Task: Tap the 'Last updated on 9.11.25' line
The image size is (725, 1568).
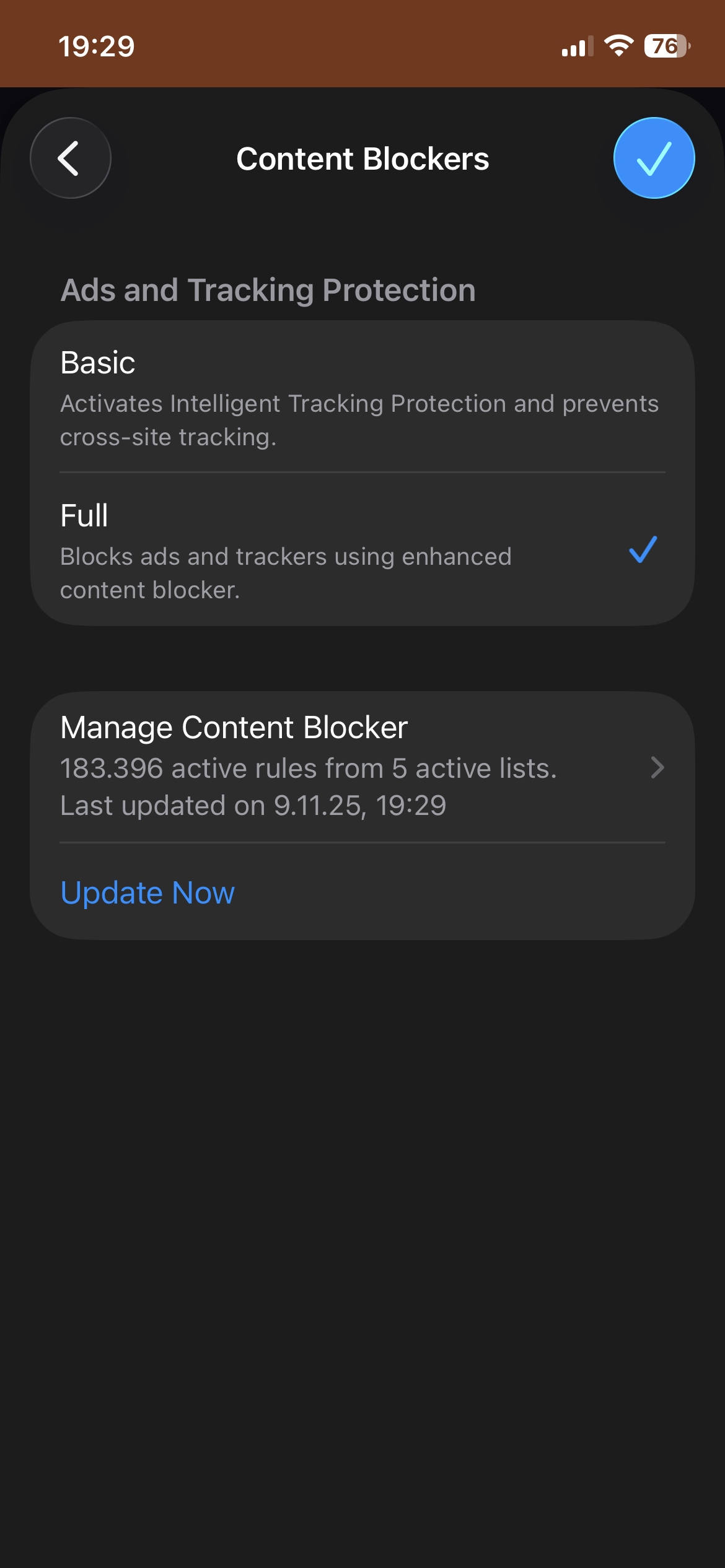Action: point(253,806)
